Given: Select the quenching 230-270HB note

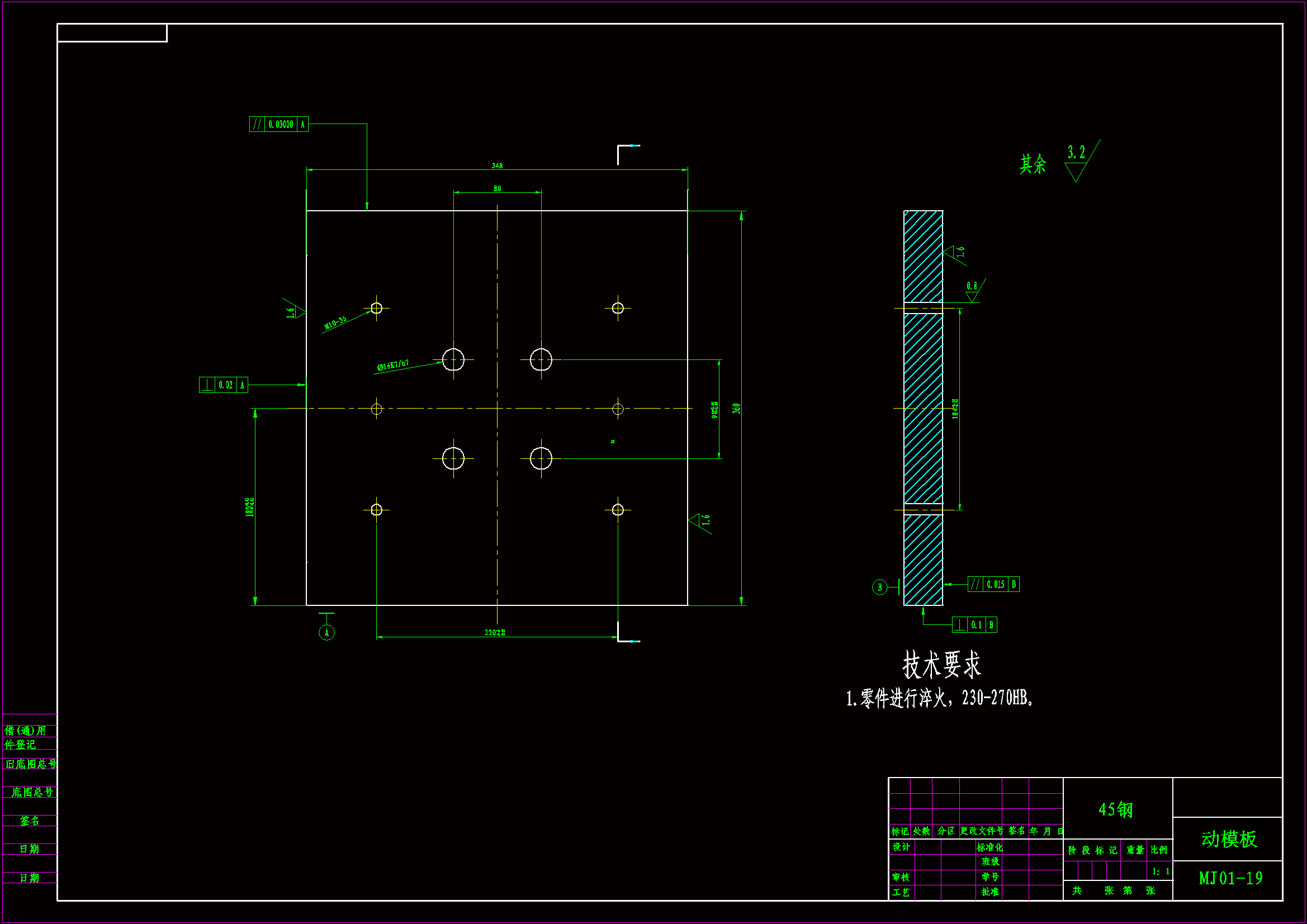Looking at the screenshot, I should 939,698.
